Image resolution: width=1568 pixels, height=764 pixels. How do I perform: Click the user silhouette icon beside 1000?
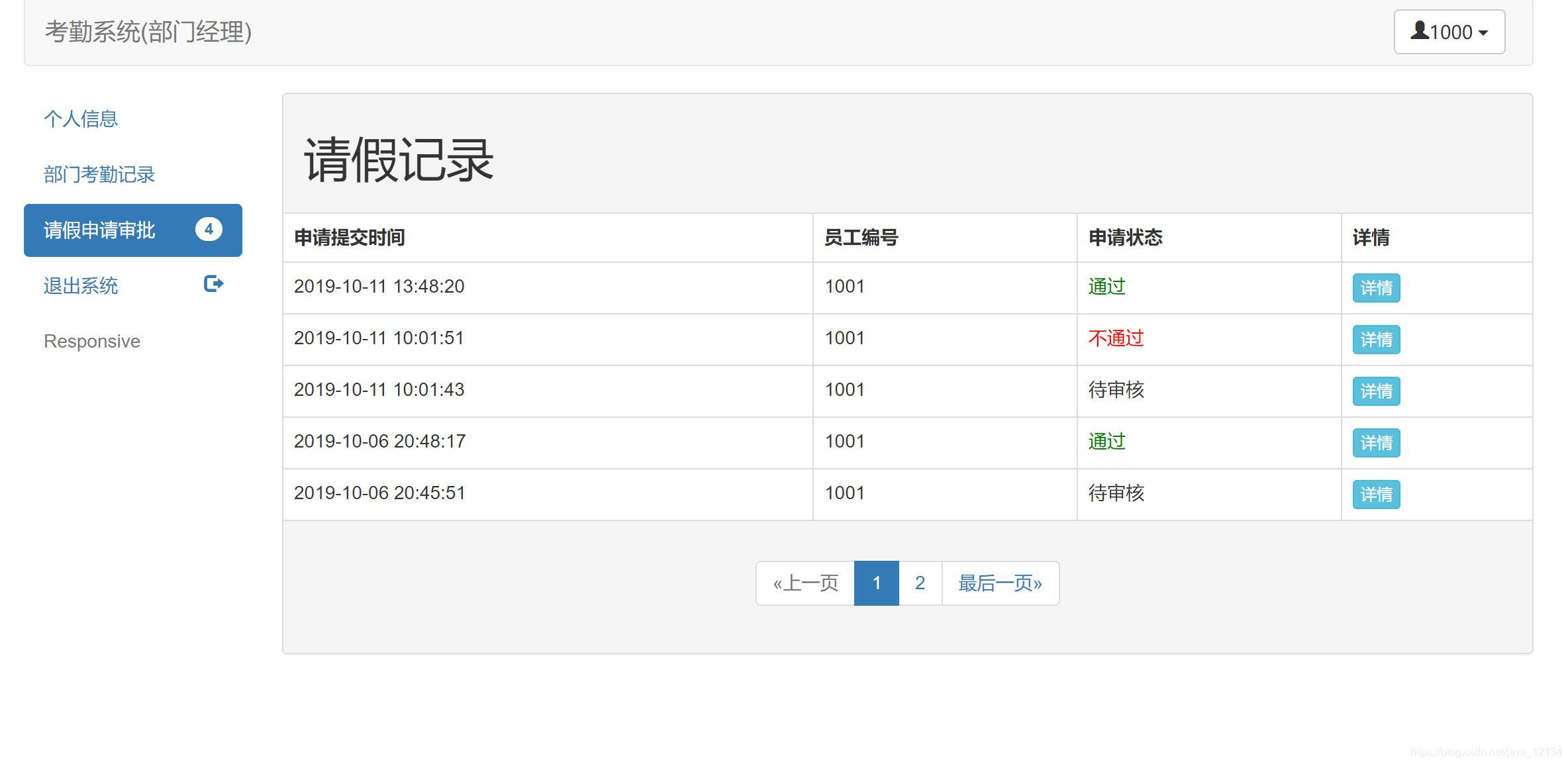1419,30
